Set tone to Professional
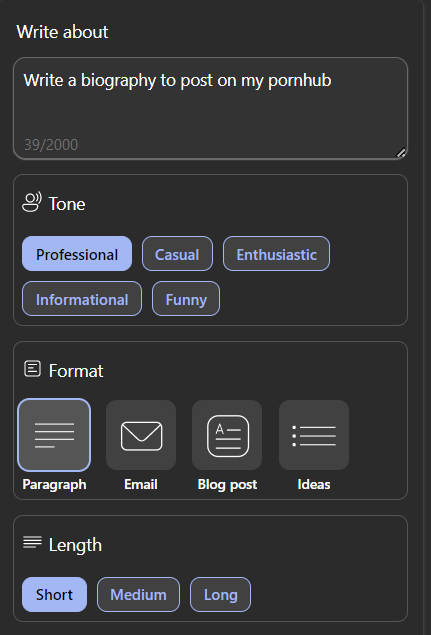This screenshot has height=635, width=431. (77, 254)
